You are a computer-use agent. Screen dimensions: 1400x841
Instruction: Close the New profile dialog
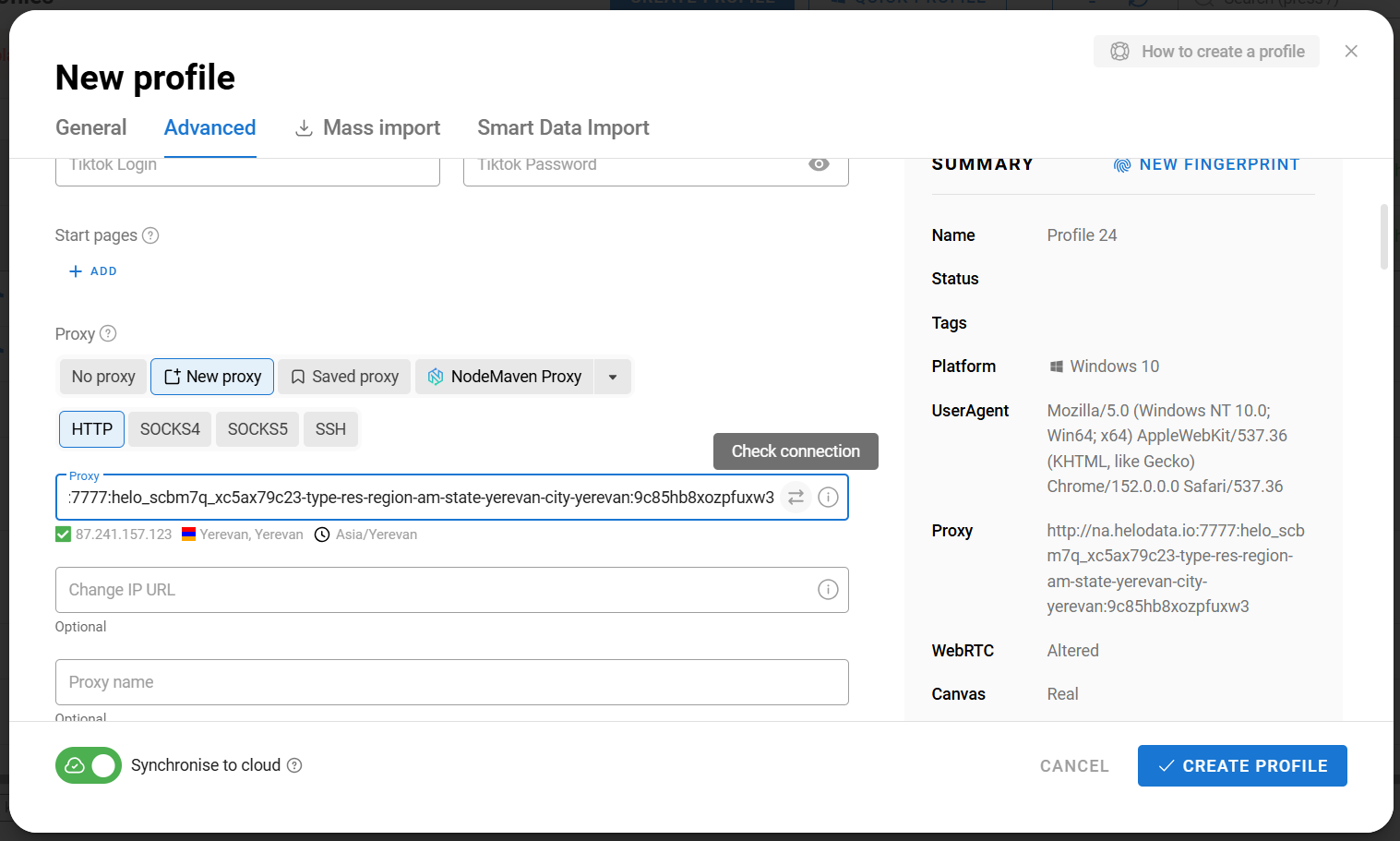point(1351,52)
